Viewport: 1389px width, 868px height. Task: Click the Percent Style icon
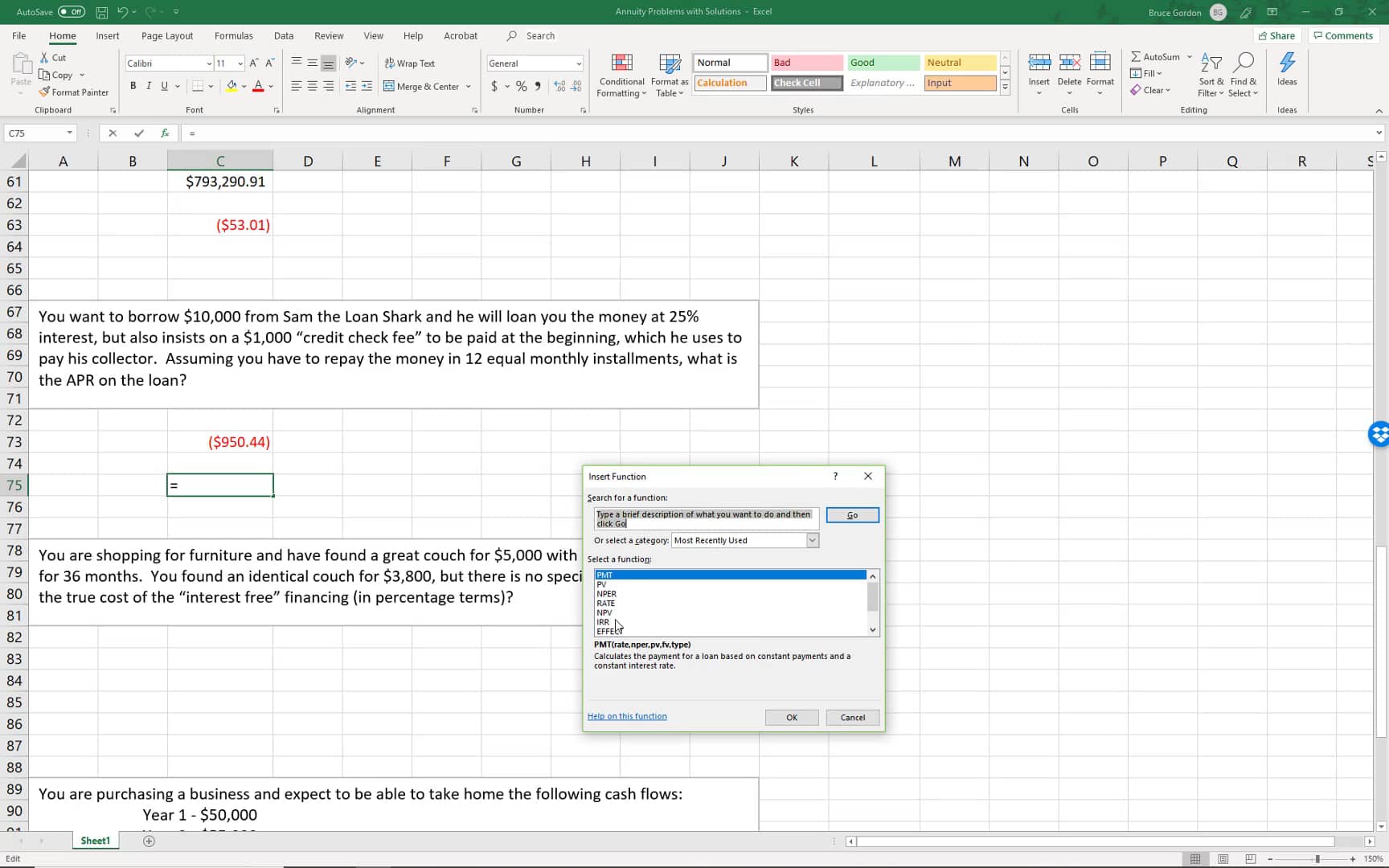tap(522, 86)
